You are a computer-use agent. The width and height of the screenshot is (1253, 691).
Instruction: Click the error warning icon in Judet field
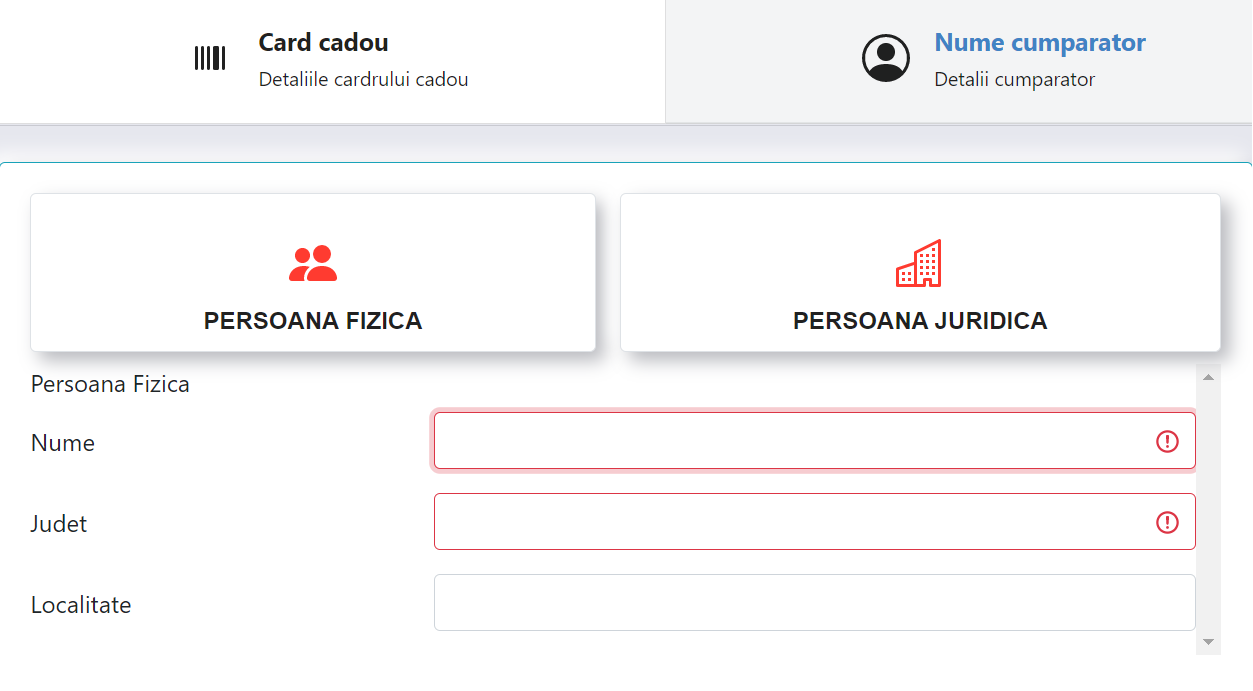tap(1167, 522)
